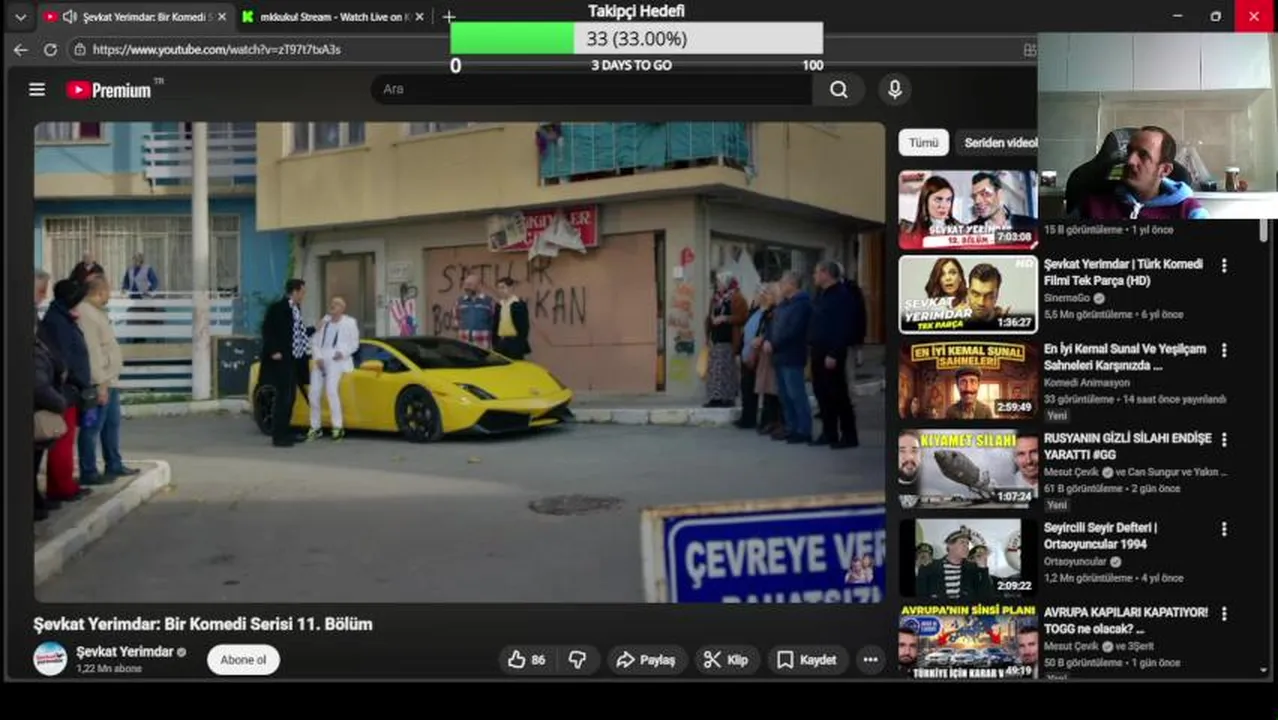Dislike the video with thumbs-down

578,660
